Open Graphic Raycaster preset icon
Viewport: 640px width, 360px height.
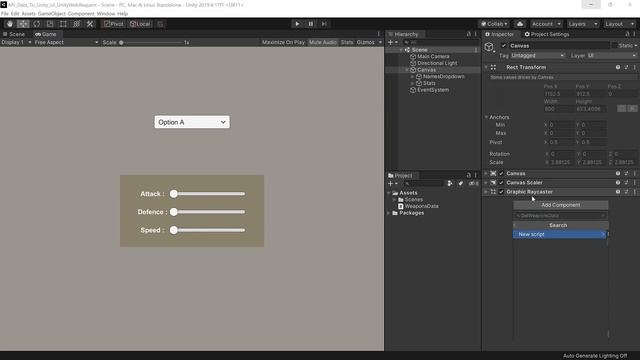[627, 191]
